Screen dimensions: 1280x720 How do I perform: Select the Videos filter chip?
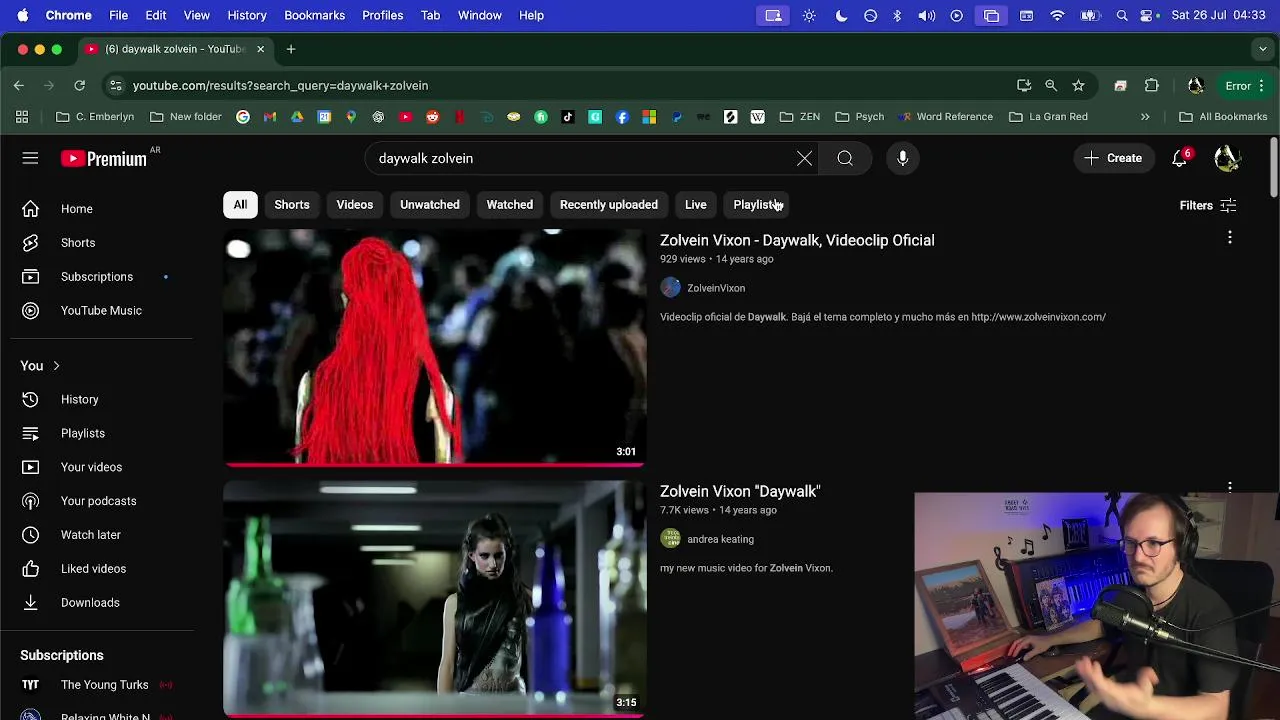point(354,205)
